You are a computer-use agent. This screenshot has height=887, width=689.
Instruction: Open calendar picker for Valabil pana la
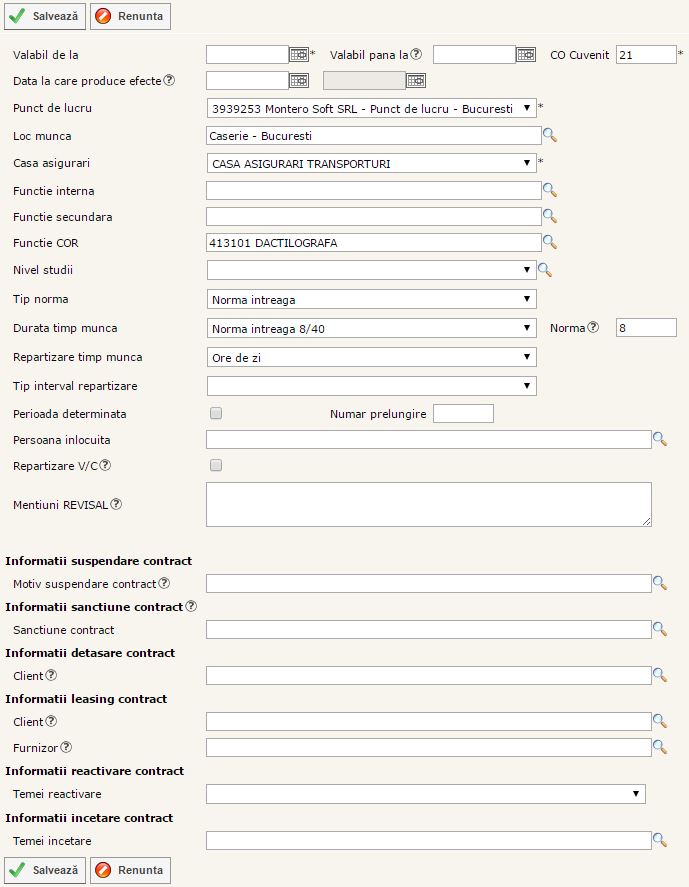(526, 54)
